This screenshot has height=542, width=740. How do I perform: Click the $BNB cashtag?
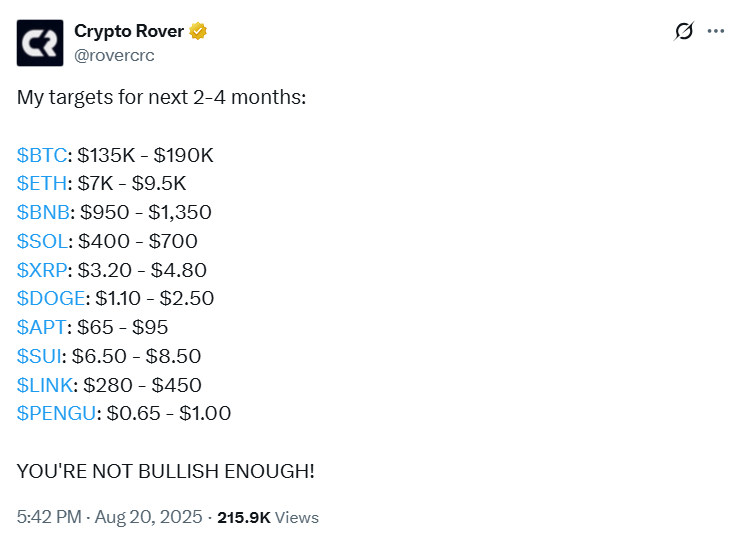click(x=43, y=212)
